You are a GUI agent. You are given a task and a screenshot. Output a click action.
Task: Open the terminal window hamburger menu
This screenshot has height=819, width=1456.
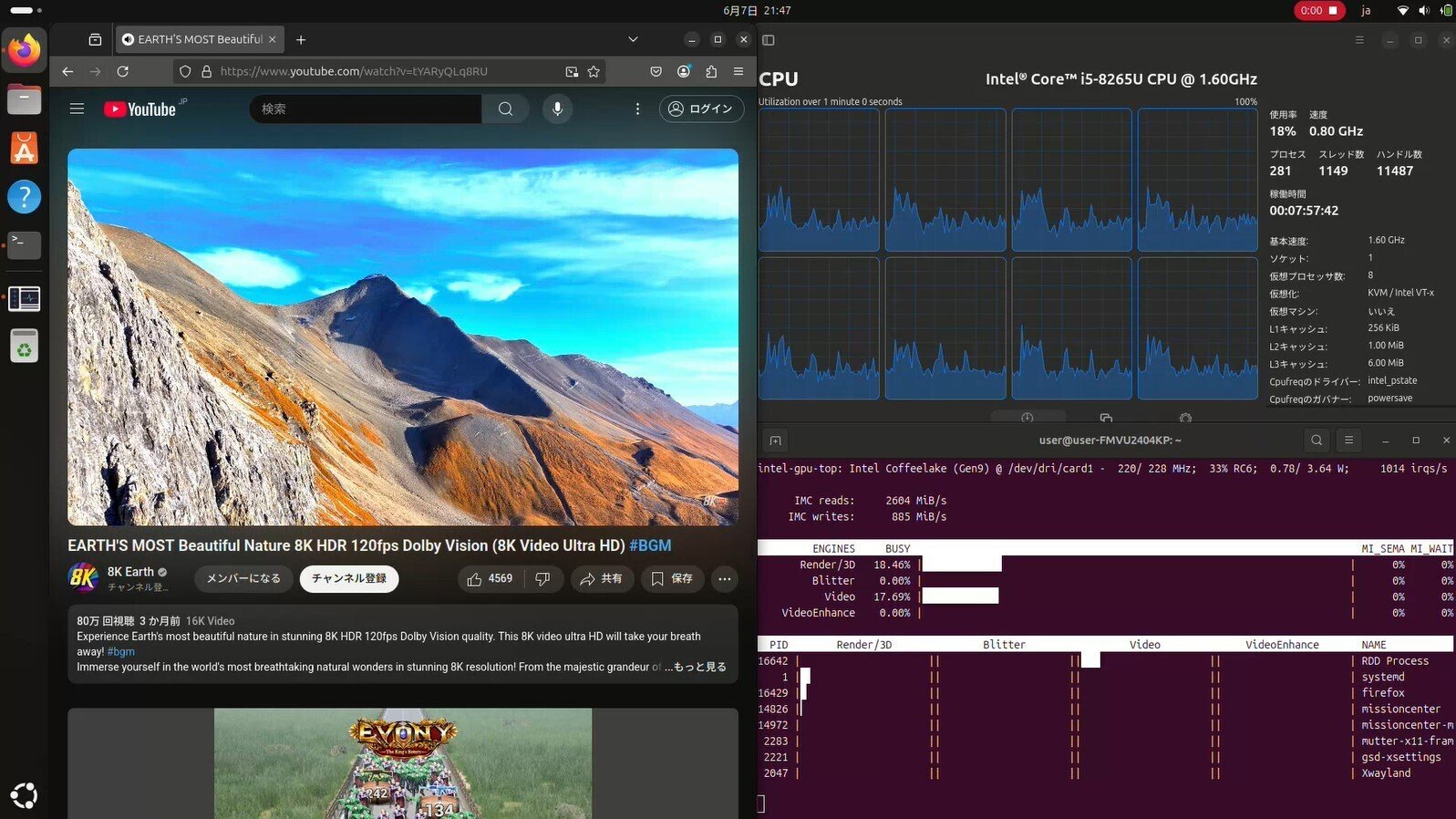pyautogui.click(x=1348, y=440)
